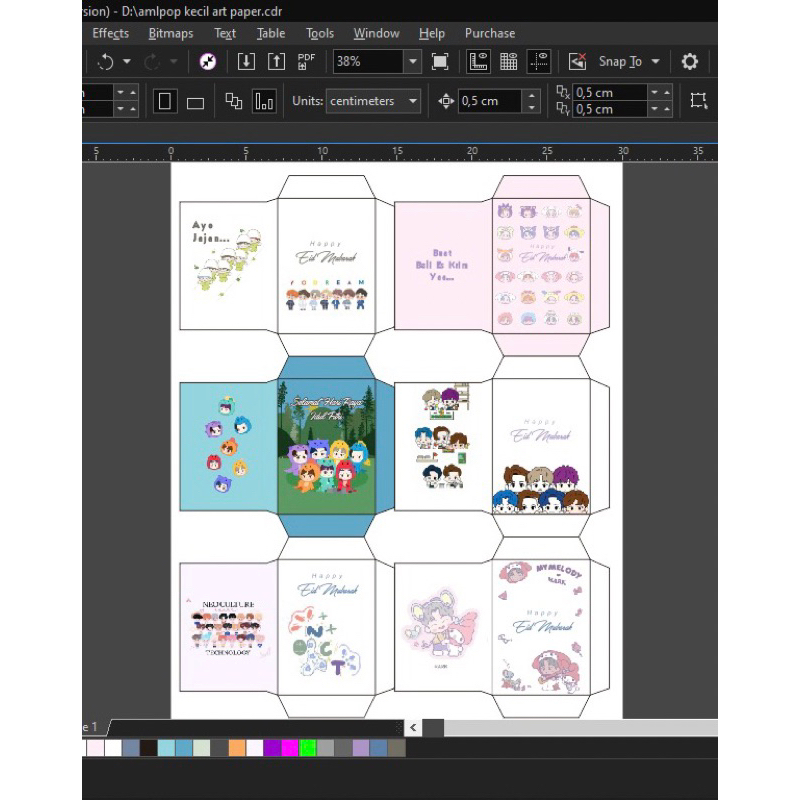Open the Units centimeters dropdown

point(413,101)
